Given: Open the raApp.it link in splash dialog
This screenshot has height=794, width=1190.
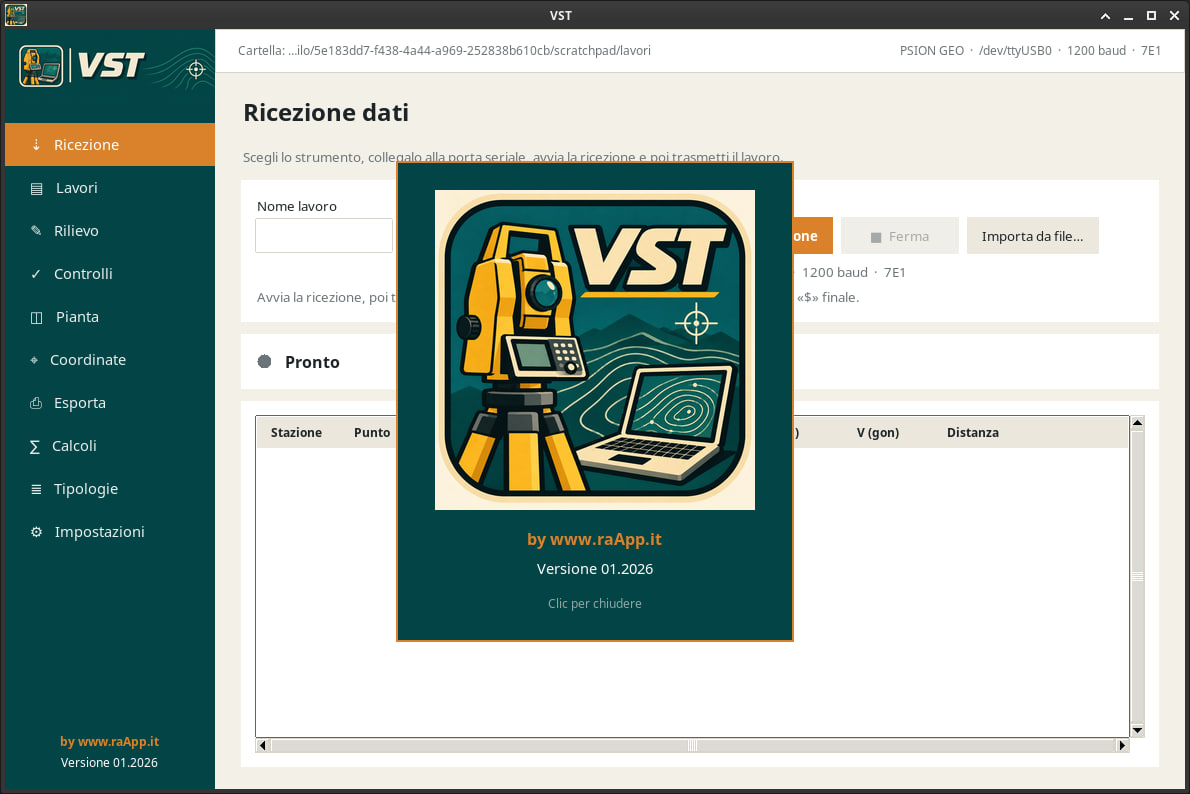Looking at the screenshot, I should (x=594, y=540).
